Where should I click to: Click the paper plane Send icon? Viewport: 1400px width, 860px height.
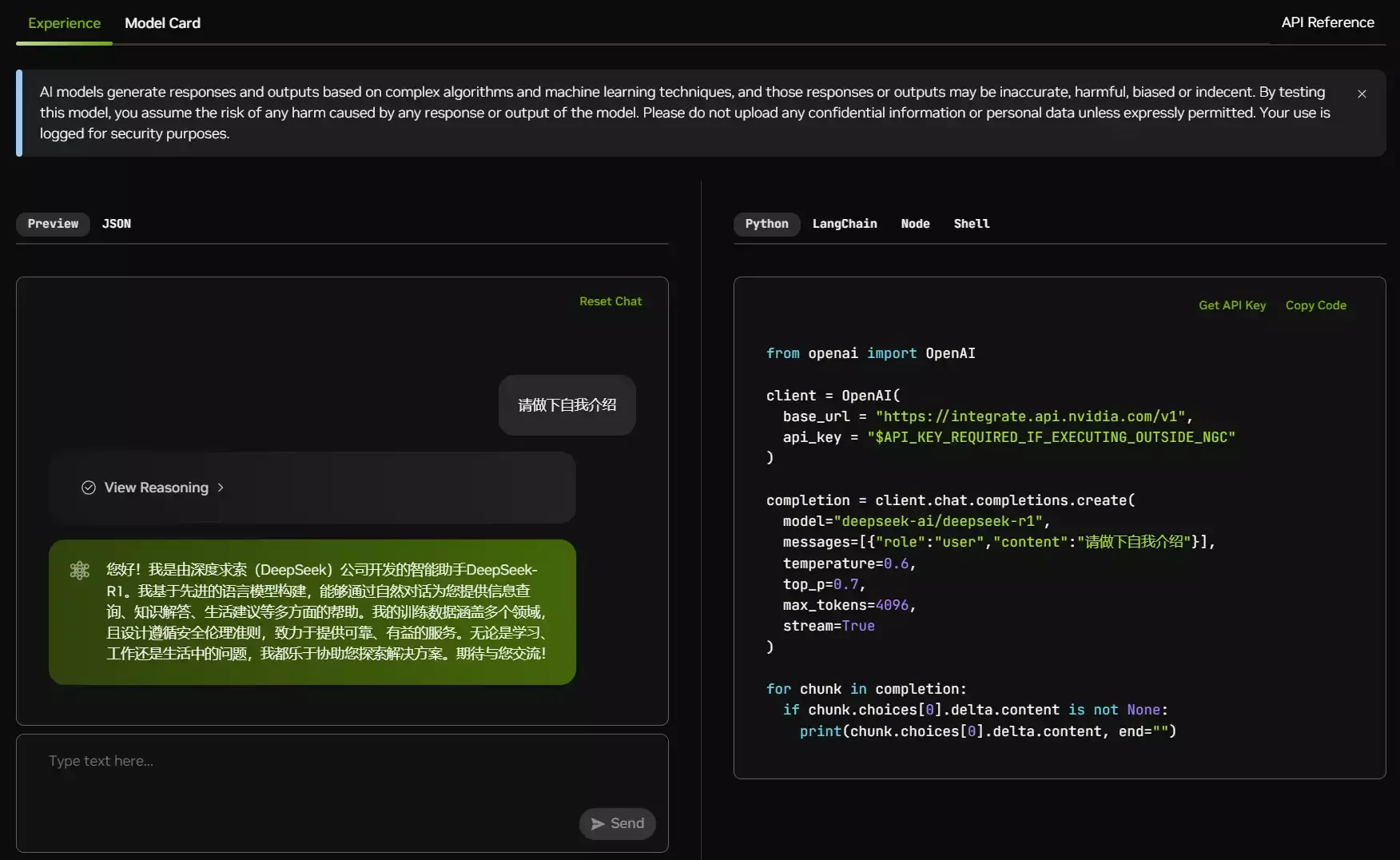click(x=598, y=824)
